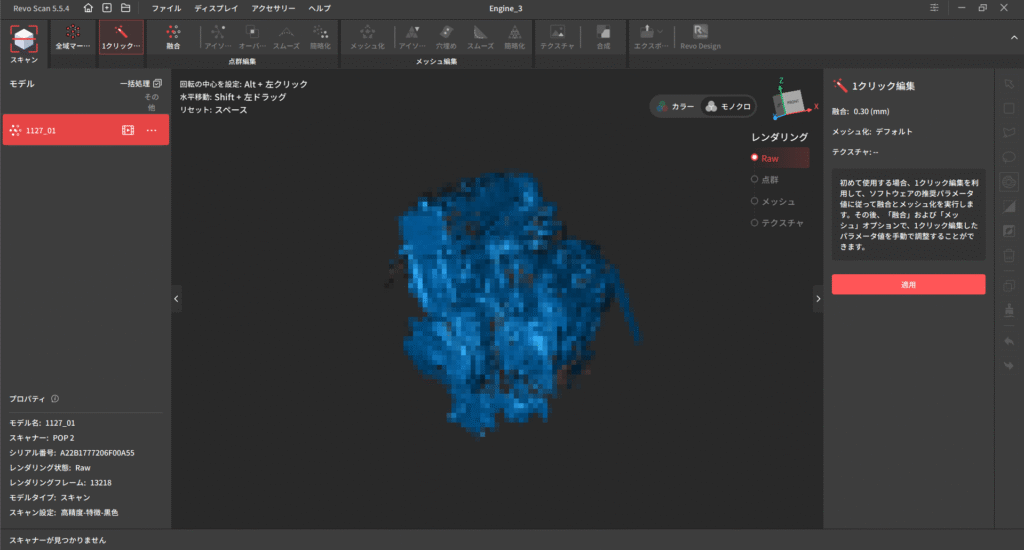Image resolution: width=1024 pixels, height=550 pixels.
Task: Open the 1127_01 model's three-dot menu
Action: tap(152, 130)
